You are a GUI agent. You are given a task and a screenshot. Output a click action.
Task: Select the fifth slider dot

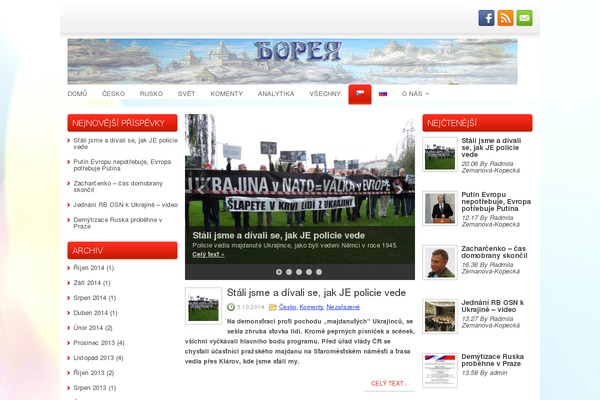pyautogui.click(x=319, y=272)
